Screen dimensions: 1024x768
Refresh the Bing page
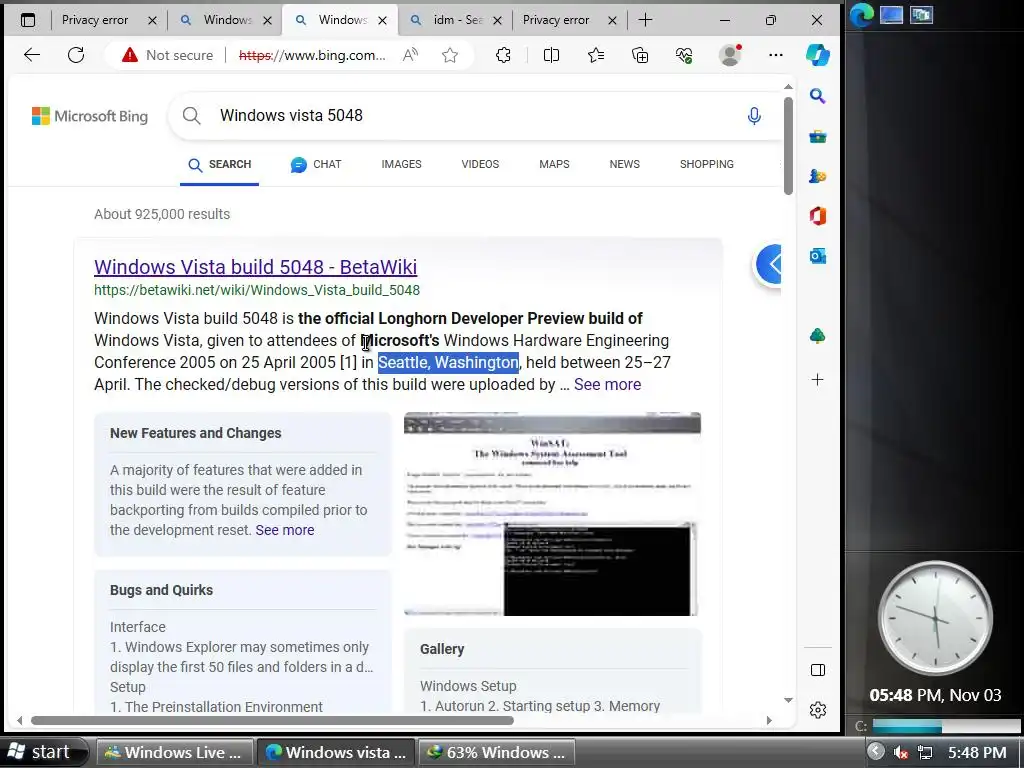[76, 55]
